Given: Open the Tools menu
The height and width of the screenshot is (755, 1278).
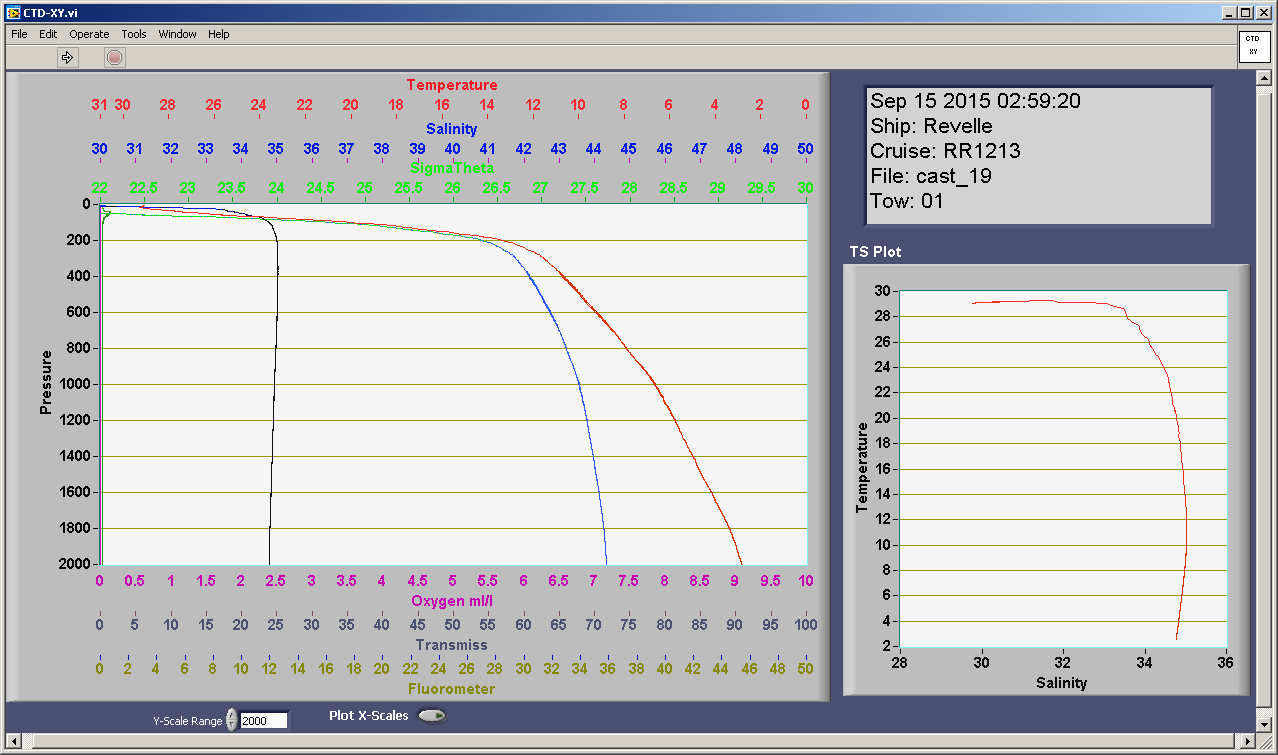Looking at the screenshot, I should [x=134, y=34].
